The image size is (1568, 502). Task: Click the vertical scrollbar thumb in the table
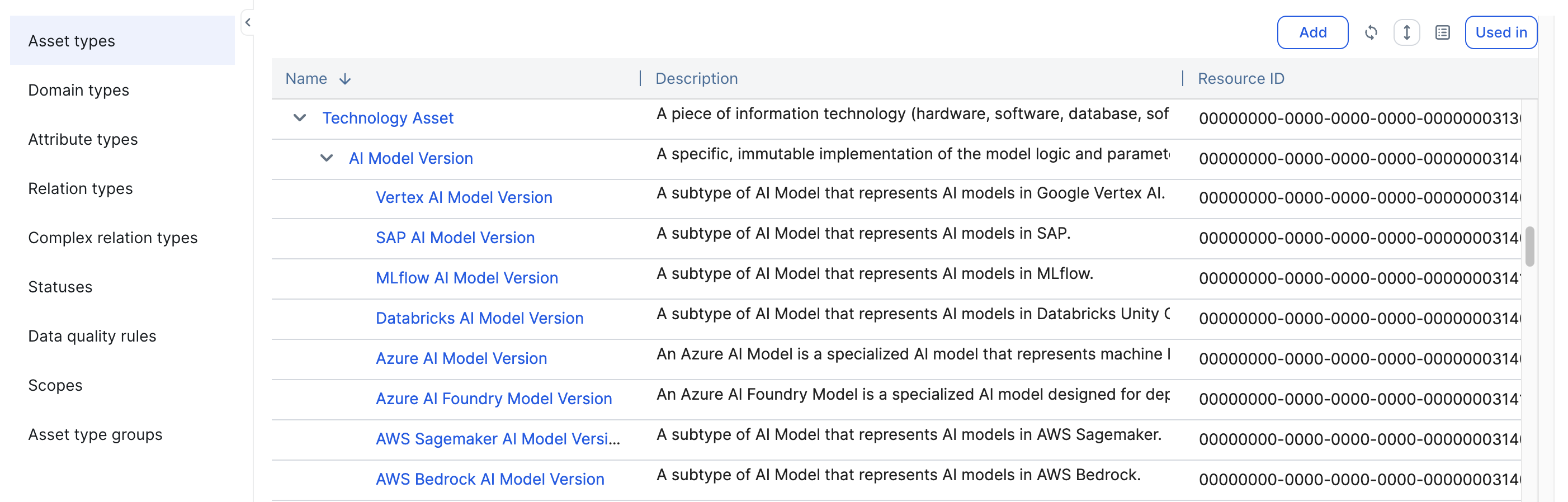(1529, 247)
